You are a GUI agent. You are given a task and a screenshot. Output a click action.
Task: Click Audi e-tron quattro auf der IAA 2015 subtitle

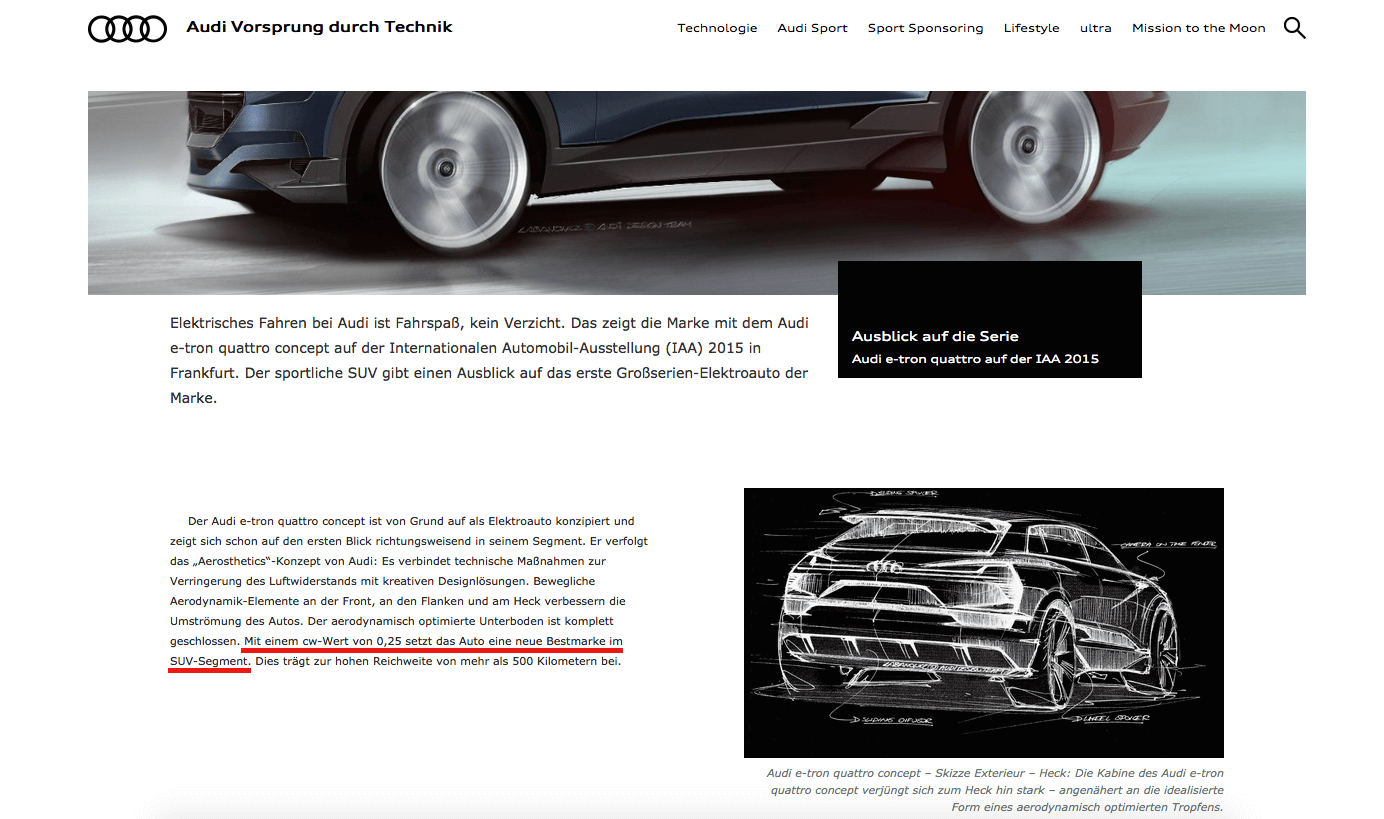tap(974, 359)
